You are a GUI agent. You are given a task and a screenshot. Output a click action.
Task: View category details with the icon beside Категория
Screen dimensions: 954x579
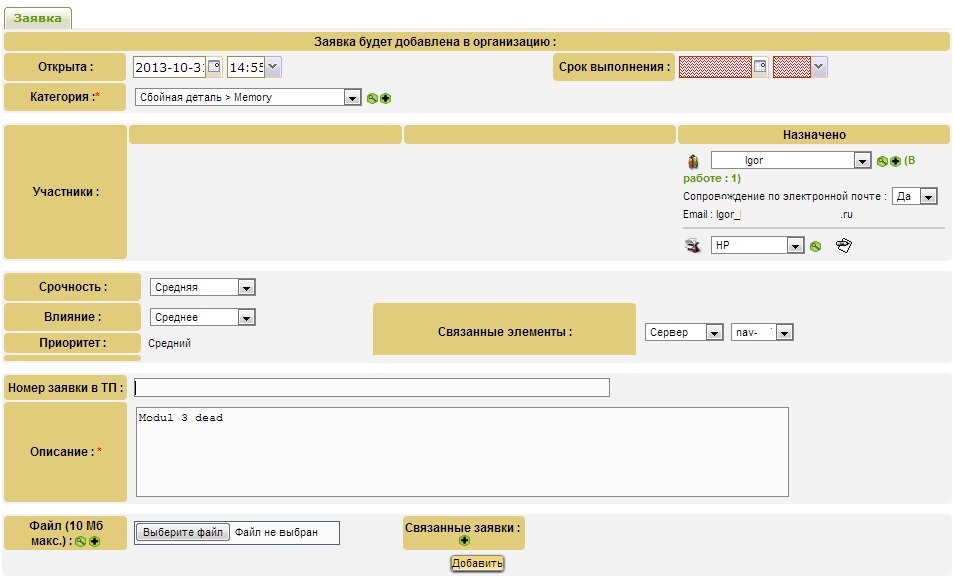point(372,98)
